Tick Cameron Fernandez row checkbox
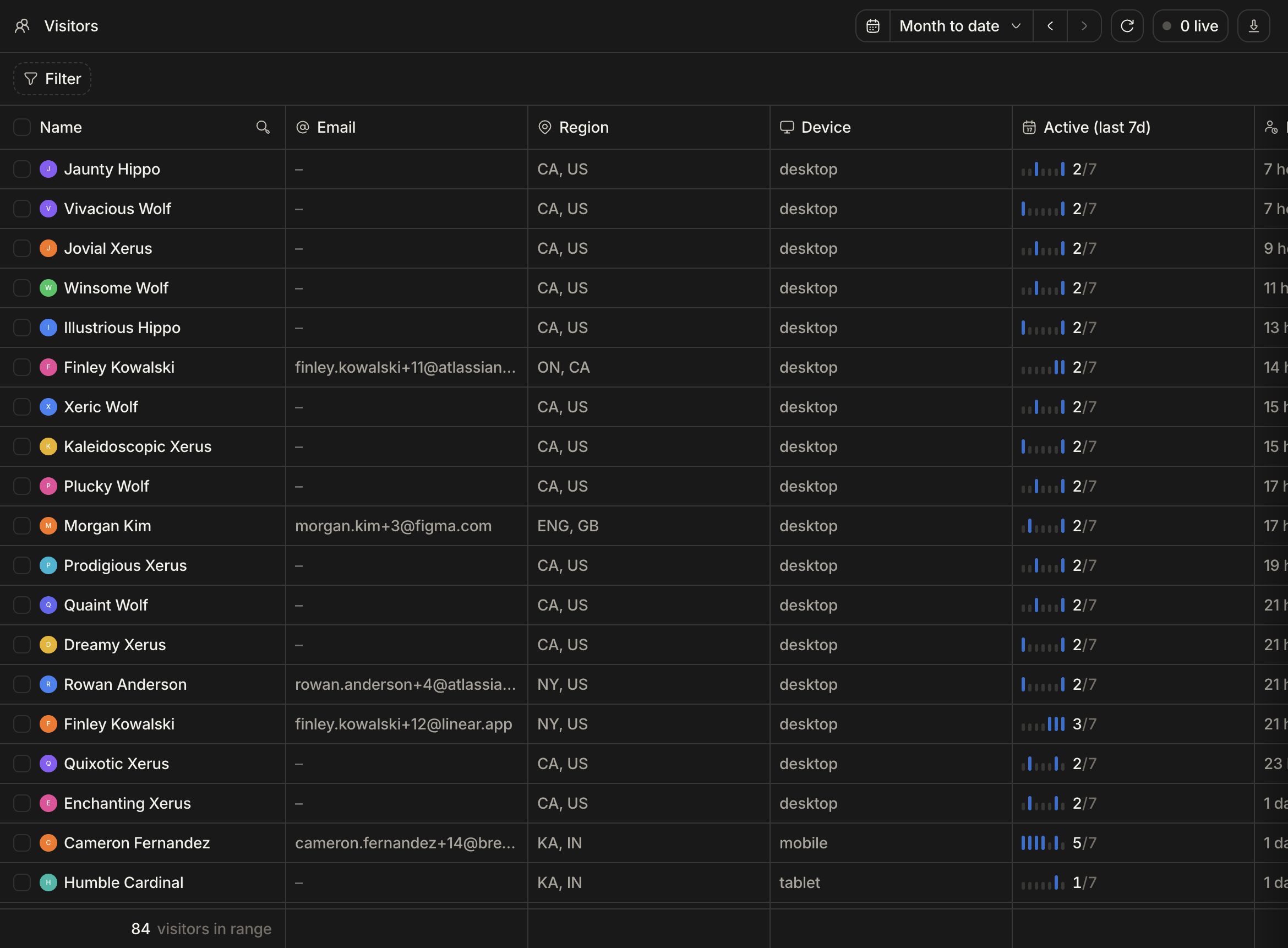The image size is (1288, 948). [22, 843]
